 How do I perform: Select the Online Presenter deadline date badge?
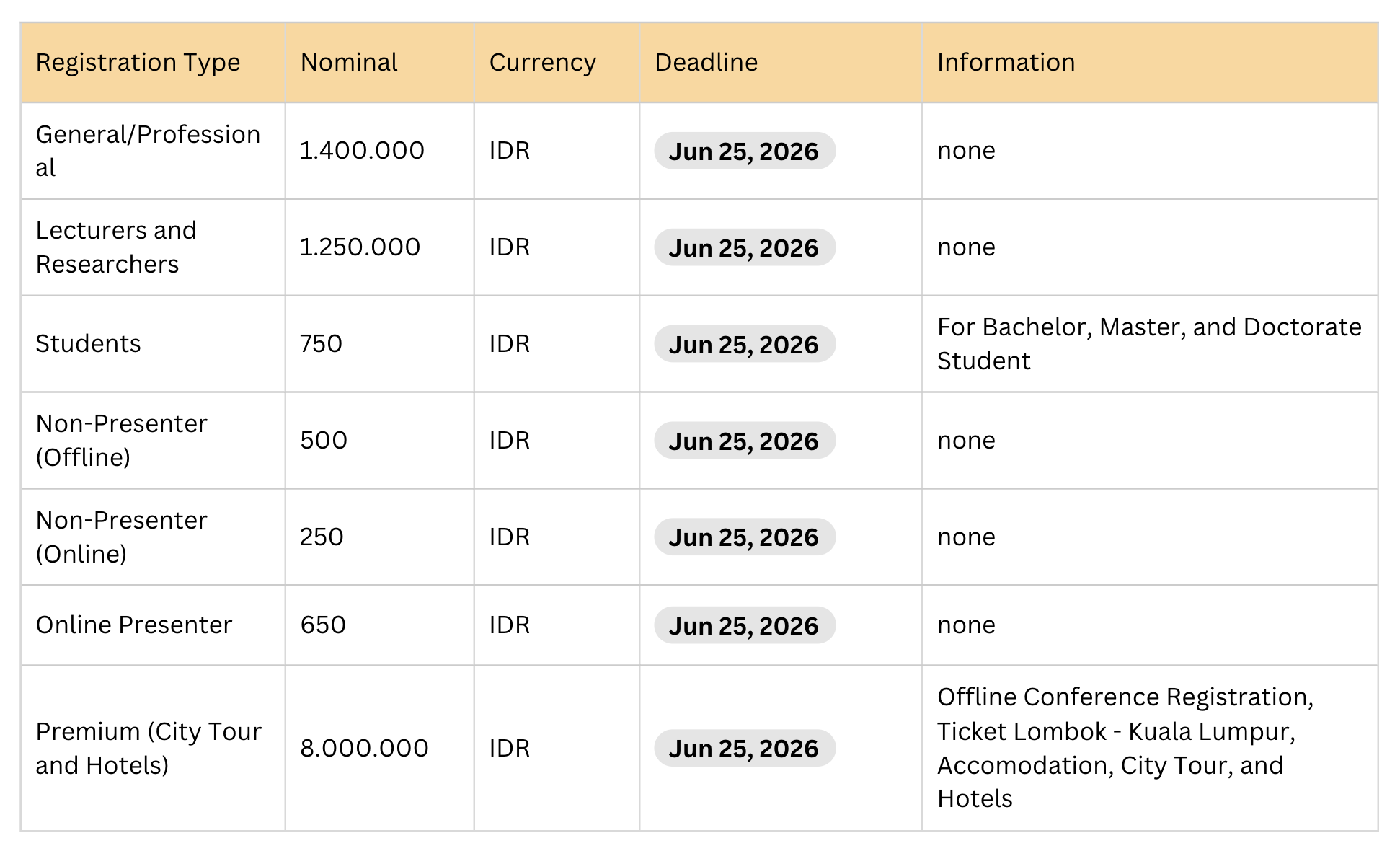(x=744, y=626)
